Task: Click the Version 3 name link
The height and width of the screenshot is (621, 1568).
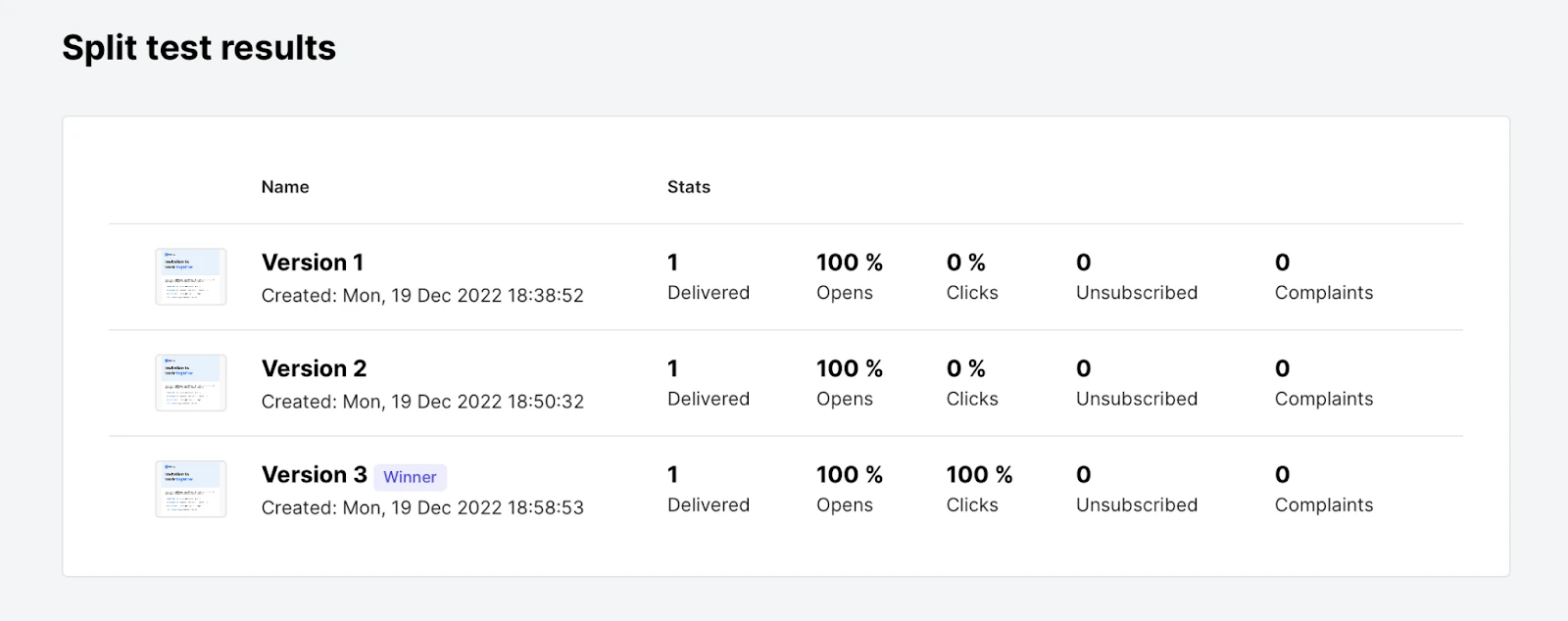Action: coord(314,474)
